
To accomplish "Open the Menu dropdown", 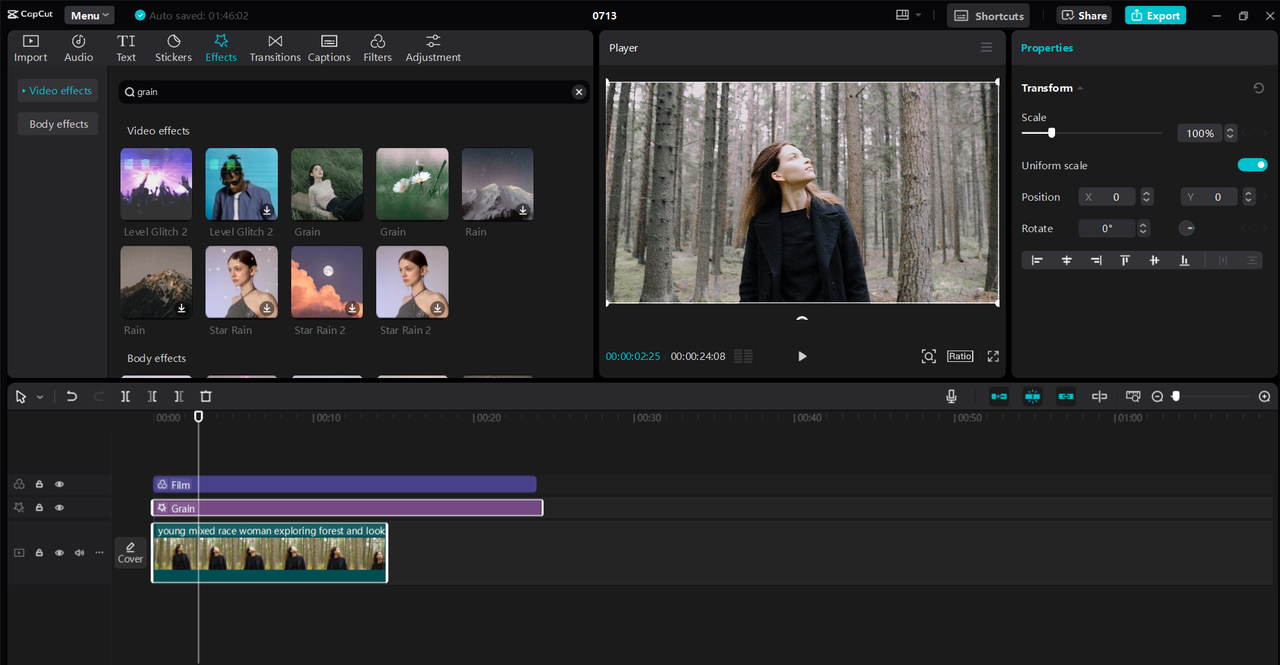I will click(89, 15).
